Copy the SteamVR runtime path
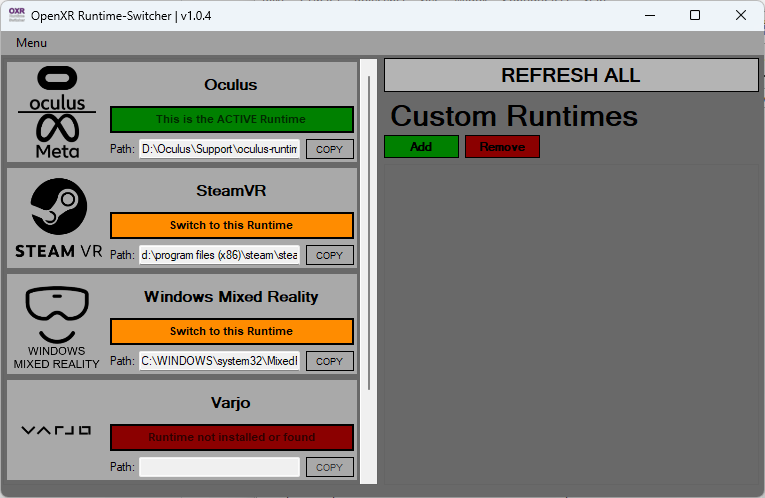This screenshot has width=765, height=498. (330, 255)
